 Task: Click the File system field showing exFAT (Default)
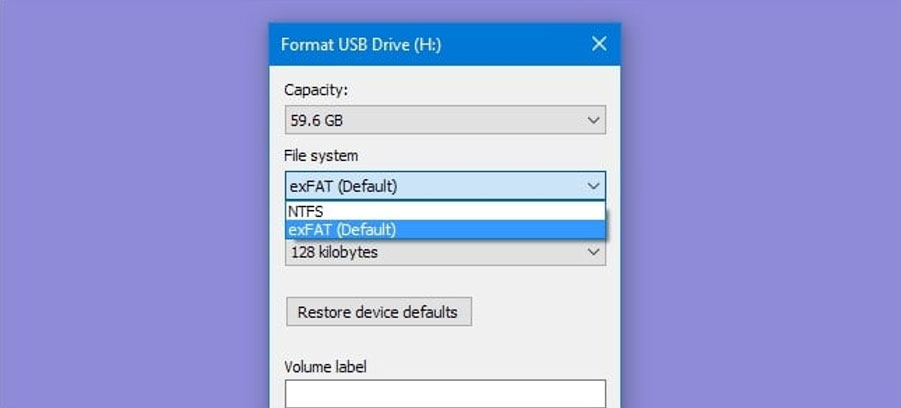[445, 186]
